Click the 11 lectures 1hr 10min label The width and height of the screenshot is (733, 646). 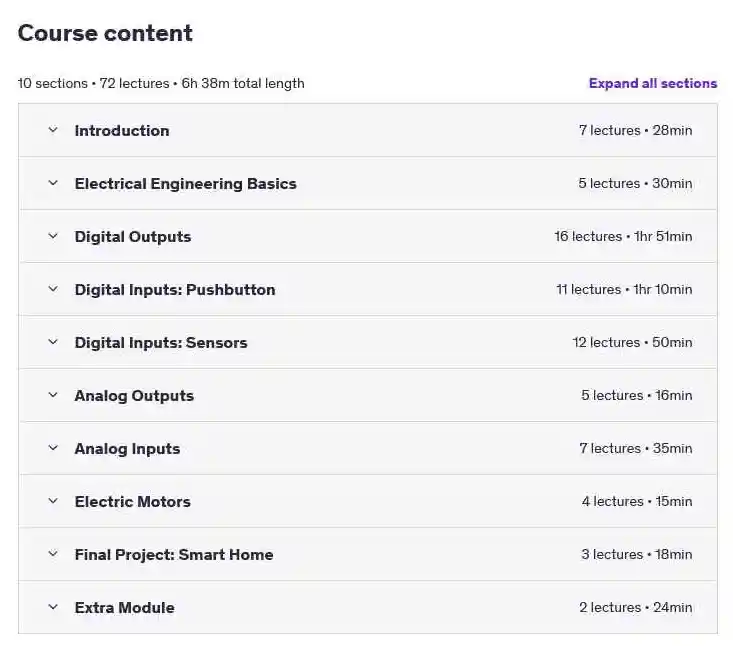coord(624,289)
